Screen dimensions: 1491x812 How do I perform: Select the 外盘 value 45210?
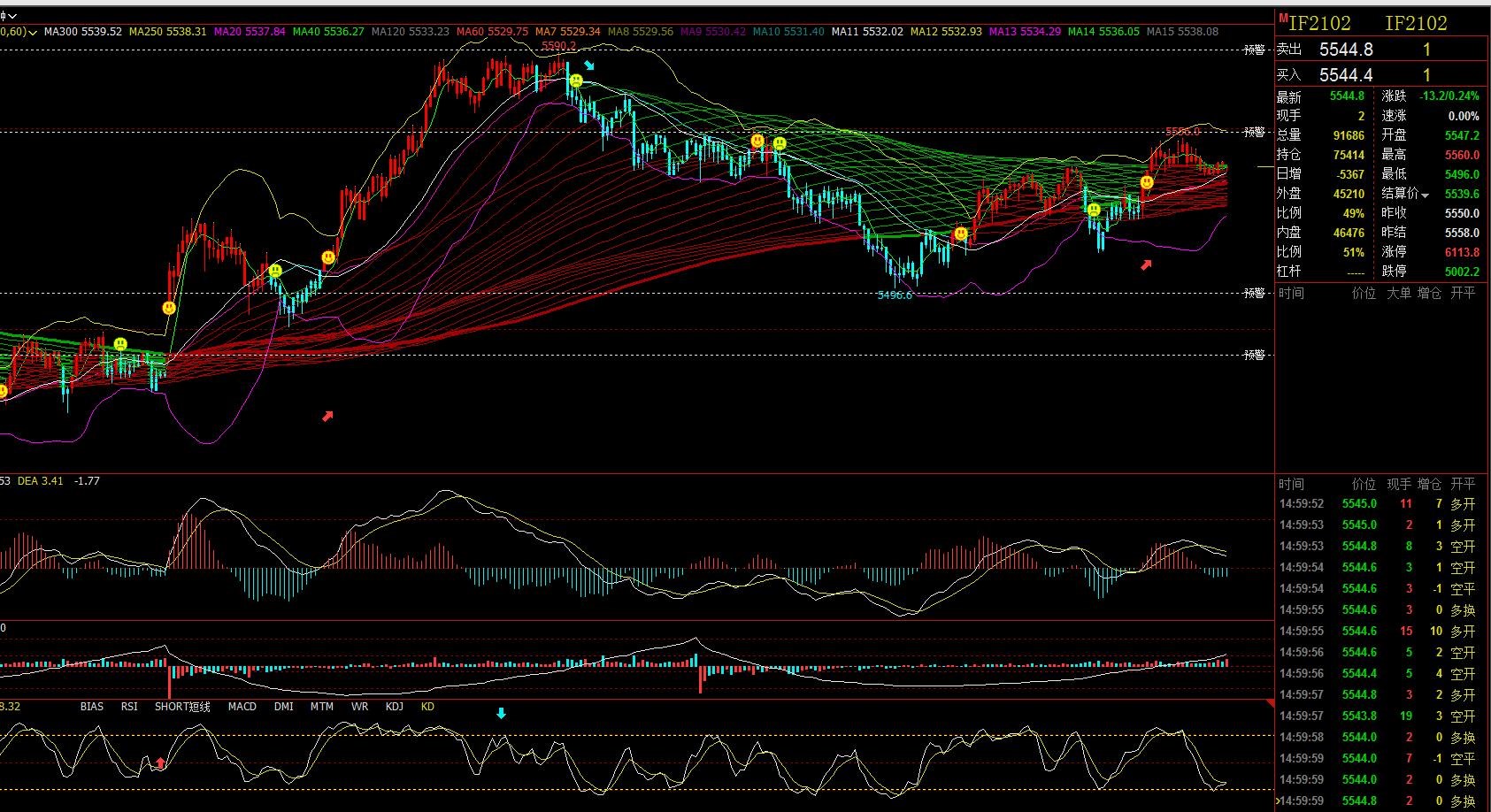point(1349,194)
